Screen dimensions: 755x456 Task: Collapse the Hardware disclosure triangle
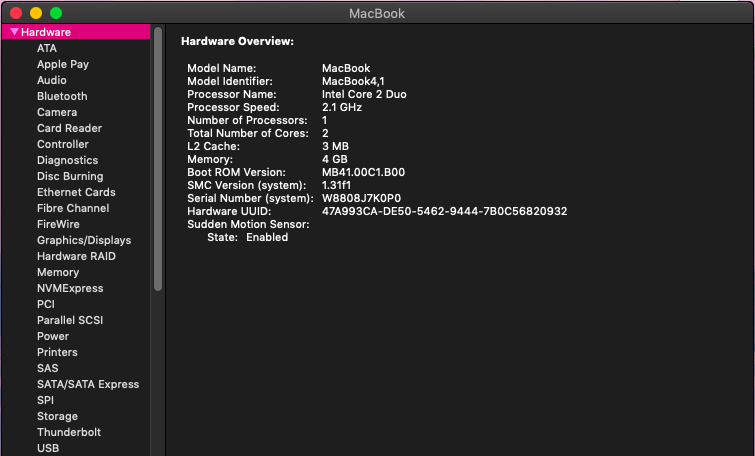(14, 32)
